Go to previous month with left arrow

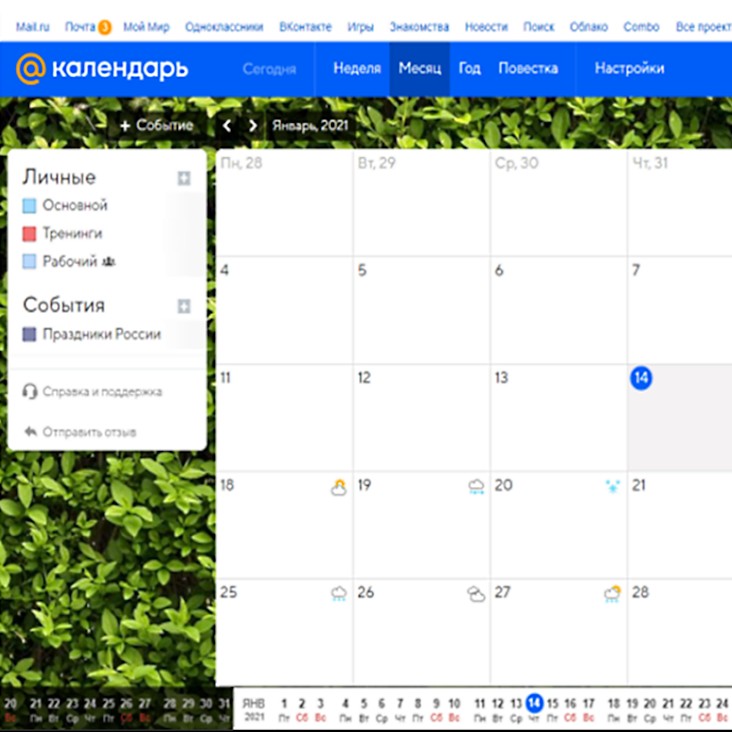coord(227,126)
